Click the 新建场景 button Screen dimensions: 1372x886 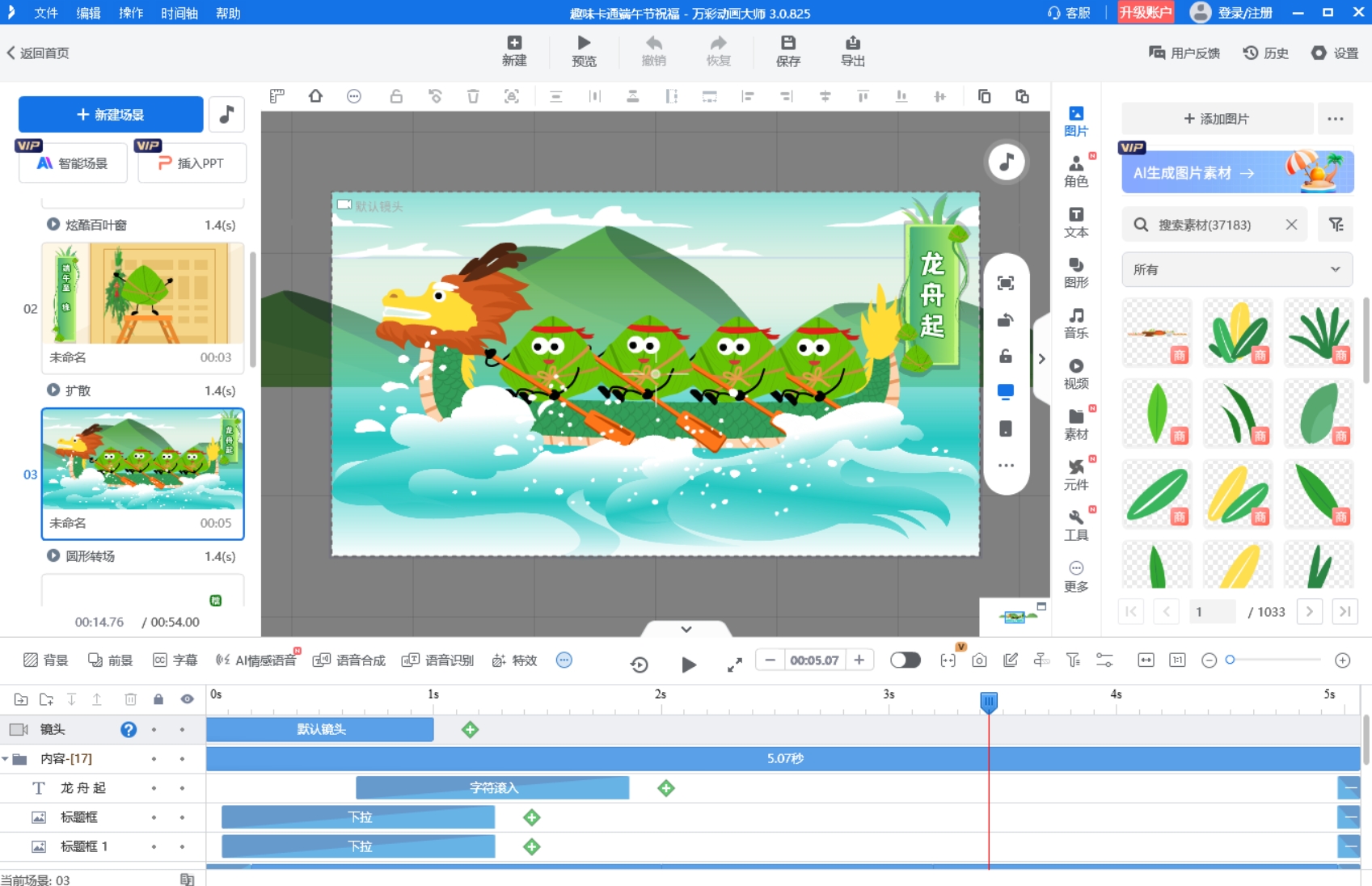pyautogui.click(x=111, y=115)
